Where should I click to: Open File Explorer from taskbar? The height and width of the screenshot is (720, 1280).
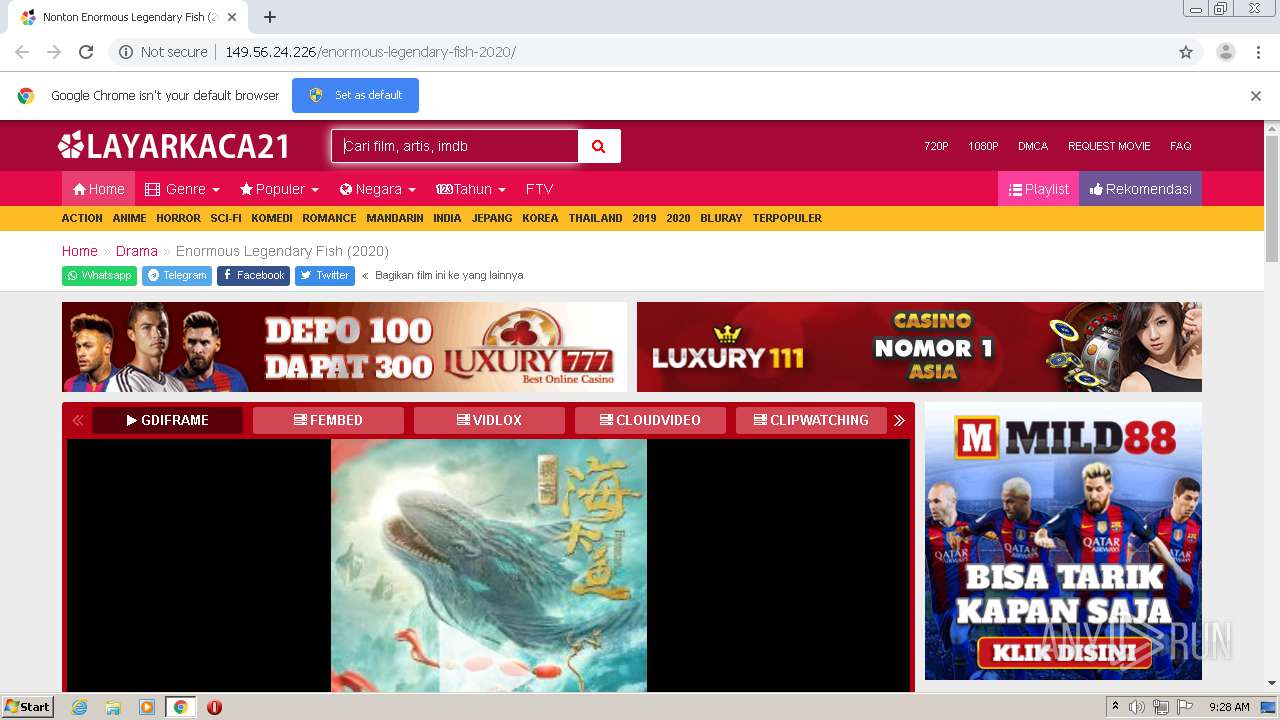click(x=113, y=707)
